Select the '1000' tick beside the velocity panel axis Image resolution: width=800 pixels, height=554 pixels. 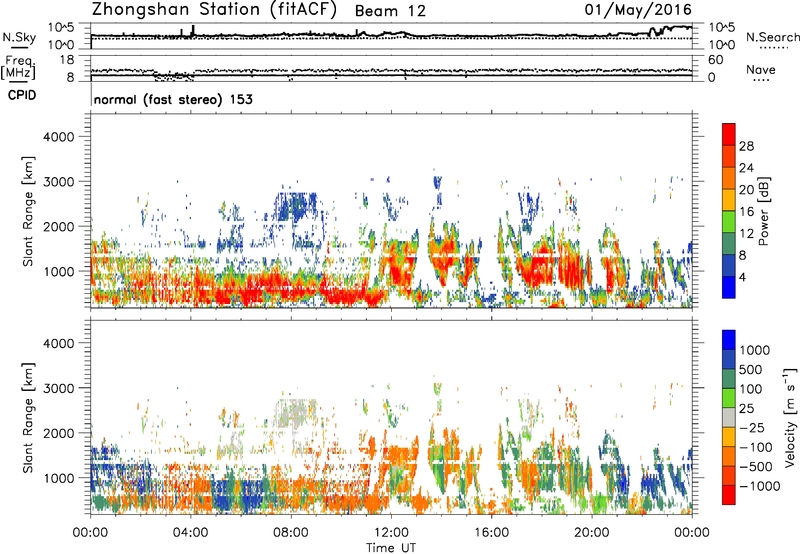click(58, 477)
